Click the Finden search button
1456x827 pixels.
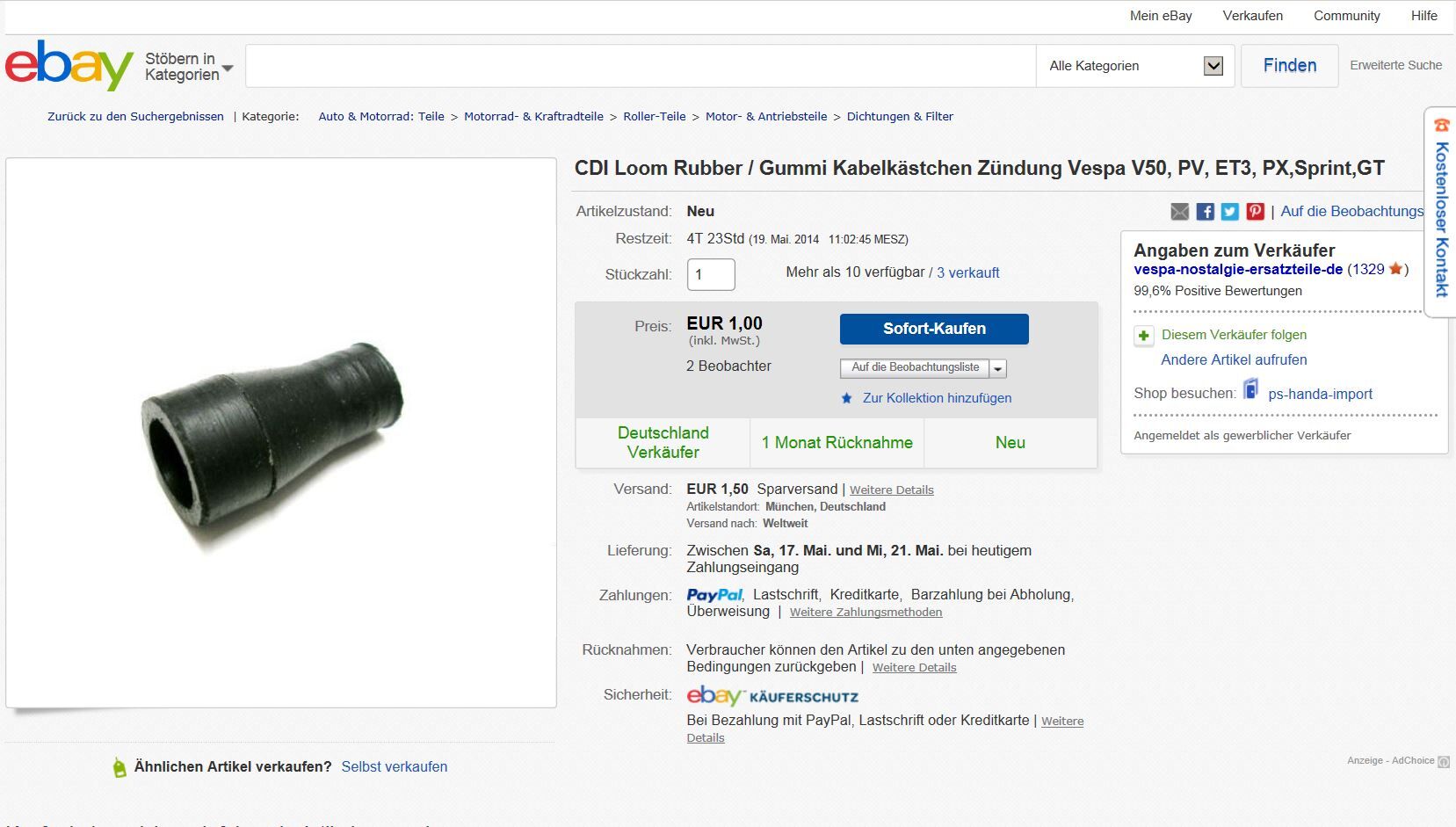[x=1290, y=66]
